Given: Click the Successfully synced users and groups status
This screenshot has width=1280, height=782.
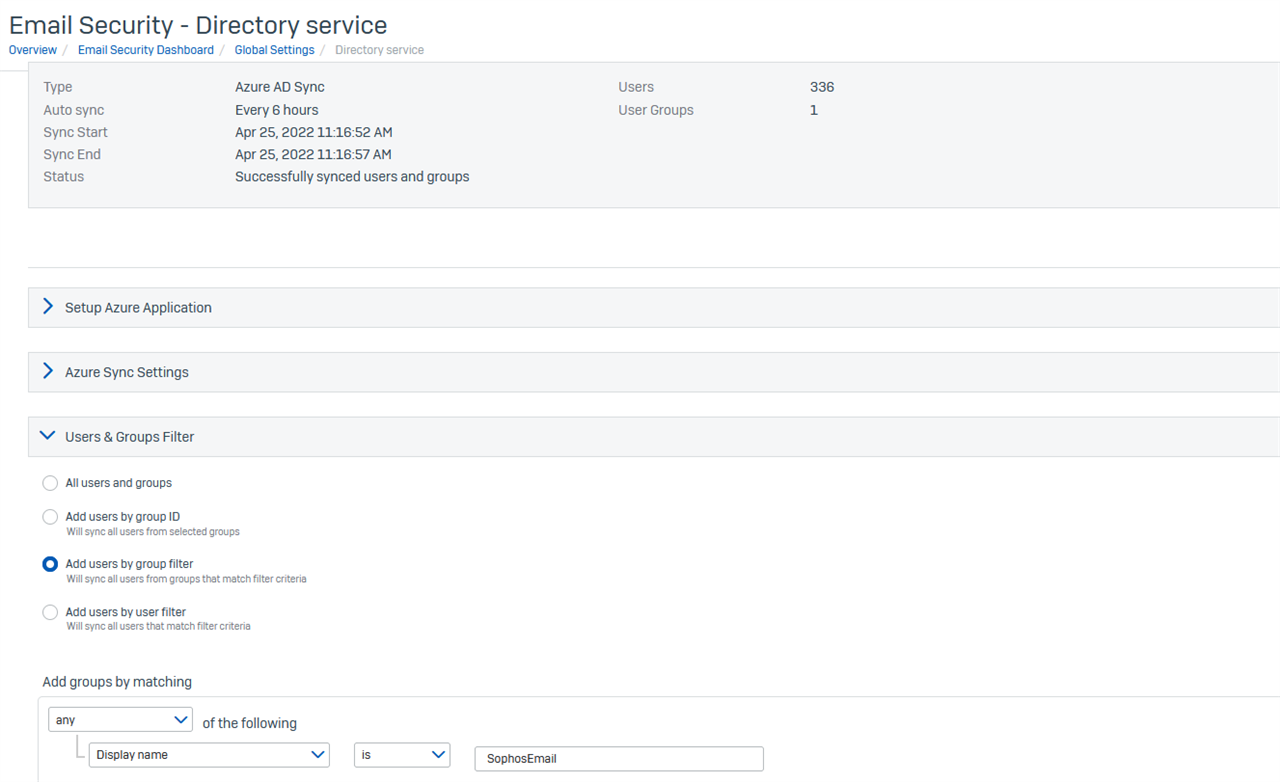Looking at the screenshot, I should pos(352,177).
